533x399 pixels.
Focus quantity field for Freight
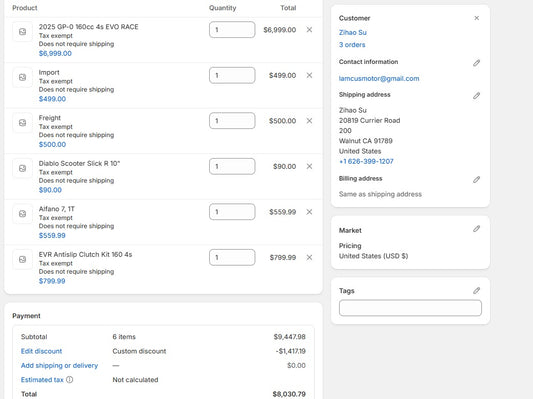(232, 121)
